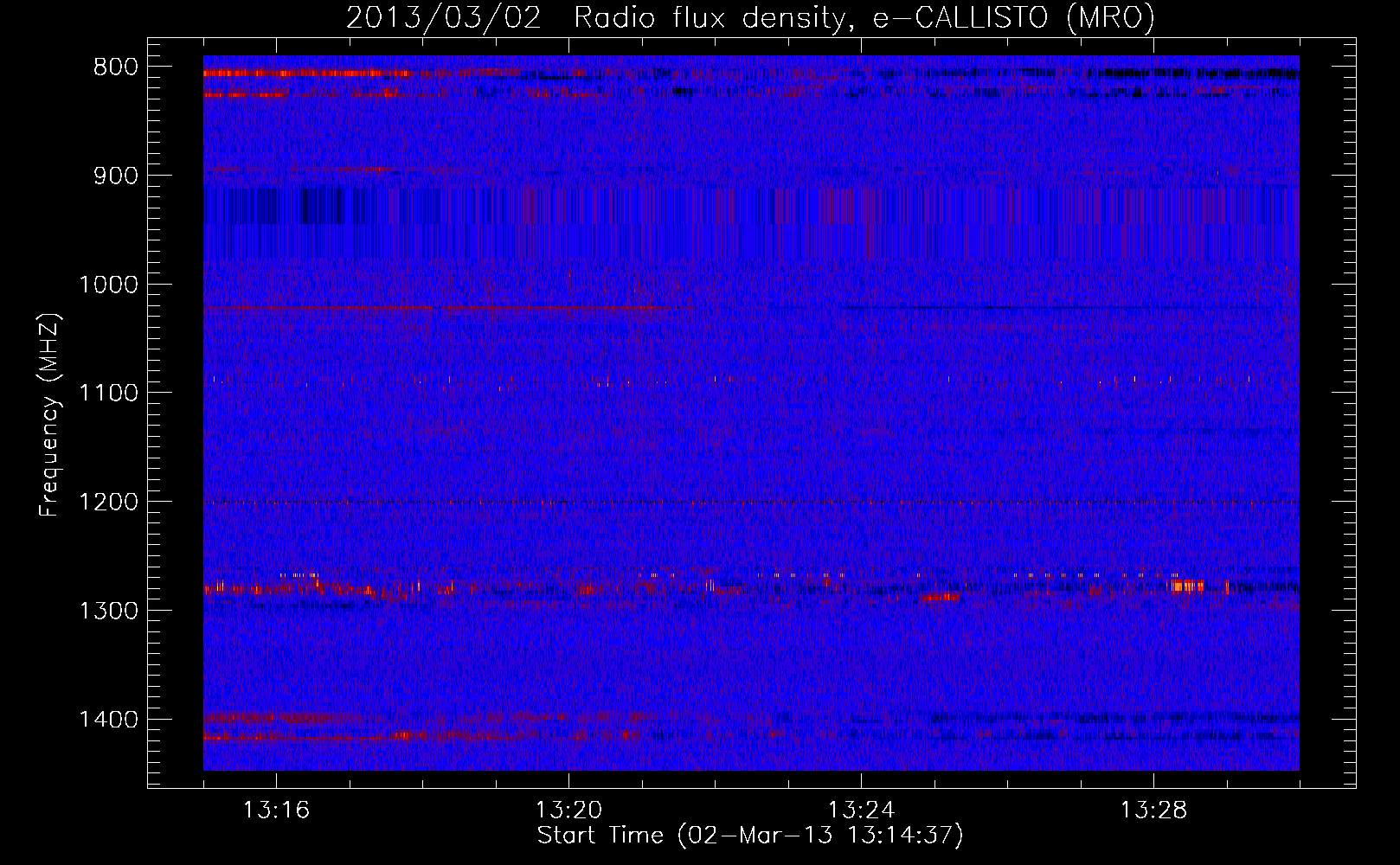Image resolution: width=1400 pixels, height=865 pixels.
Task: Select the 1100 frequency axis label
Action: pos(108,394)
